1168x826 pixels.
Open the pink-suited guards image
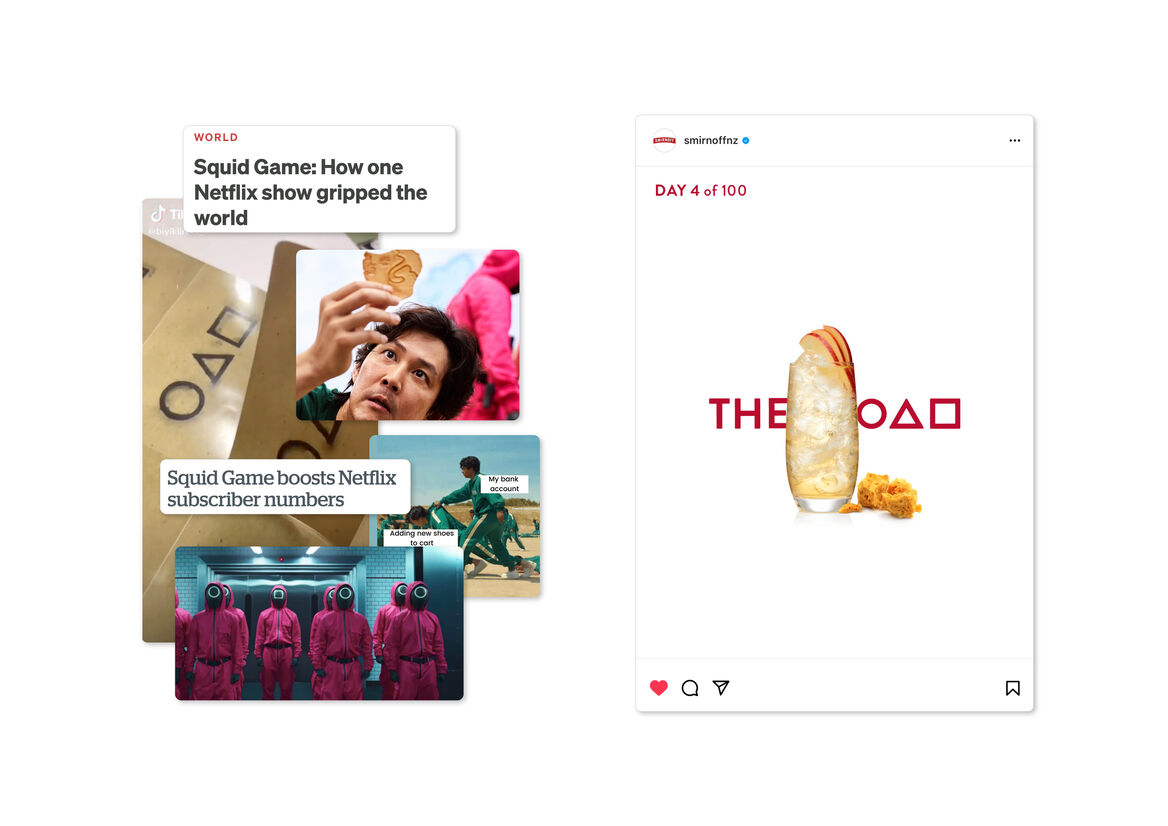pos(319,623)
